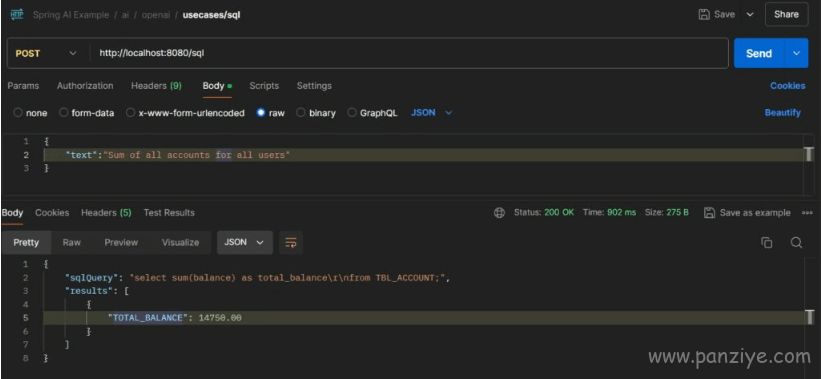821x379 pixels.
Task: Open the Scripts tab
Action: pyautogui.click(x=264, y=86)
